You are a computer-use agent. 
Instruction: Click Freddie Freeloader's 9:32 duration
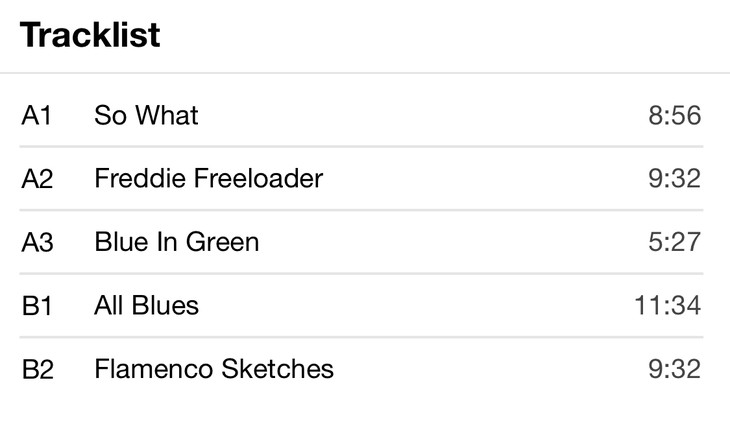coord(674,179)
